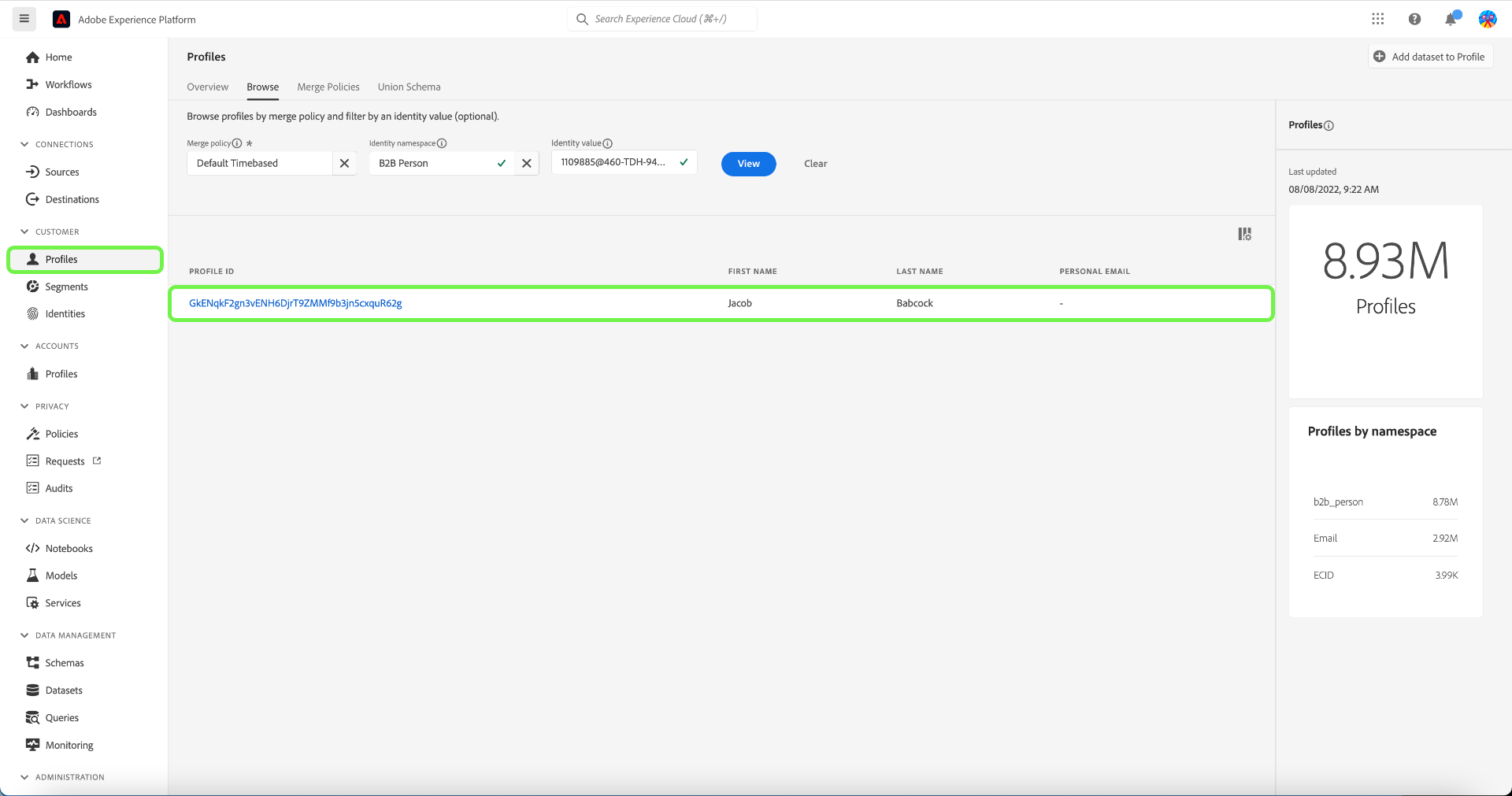This screenshot has height=796, width=1512.
Task: Collapse the Connections section
Action: 24,145
